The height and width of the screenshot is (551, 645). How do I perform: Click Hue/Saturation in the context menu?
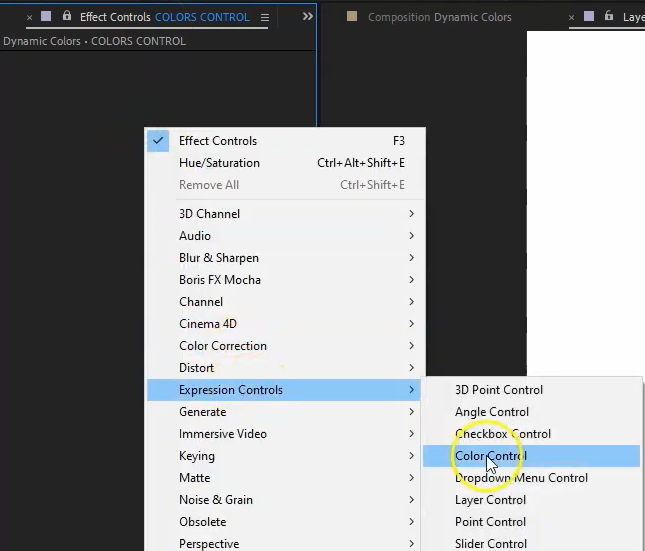click(219, 163)
